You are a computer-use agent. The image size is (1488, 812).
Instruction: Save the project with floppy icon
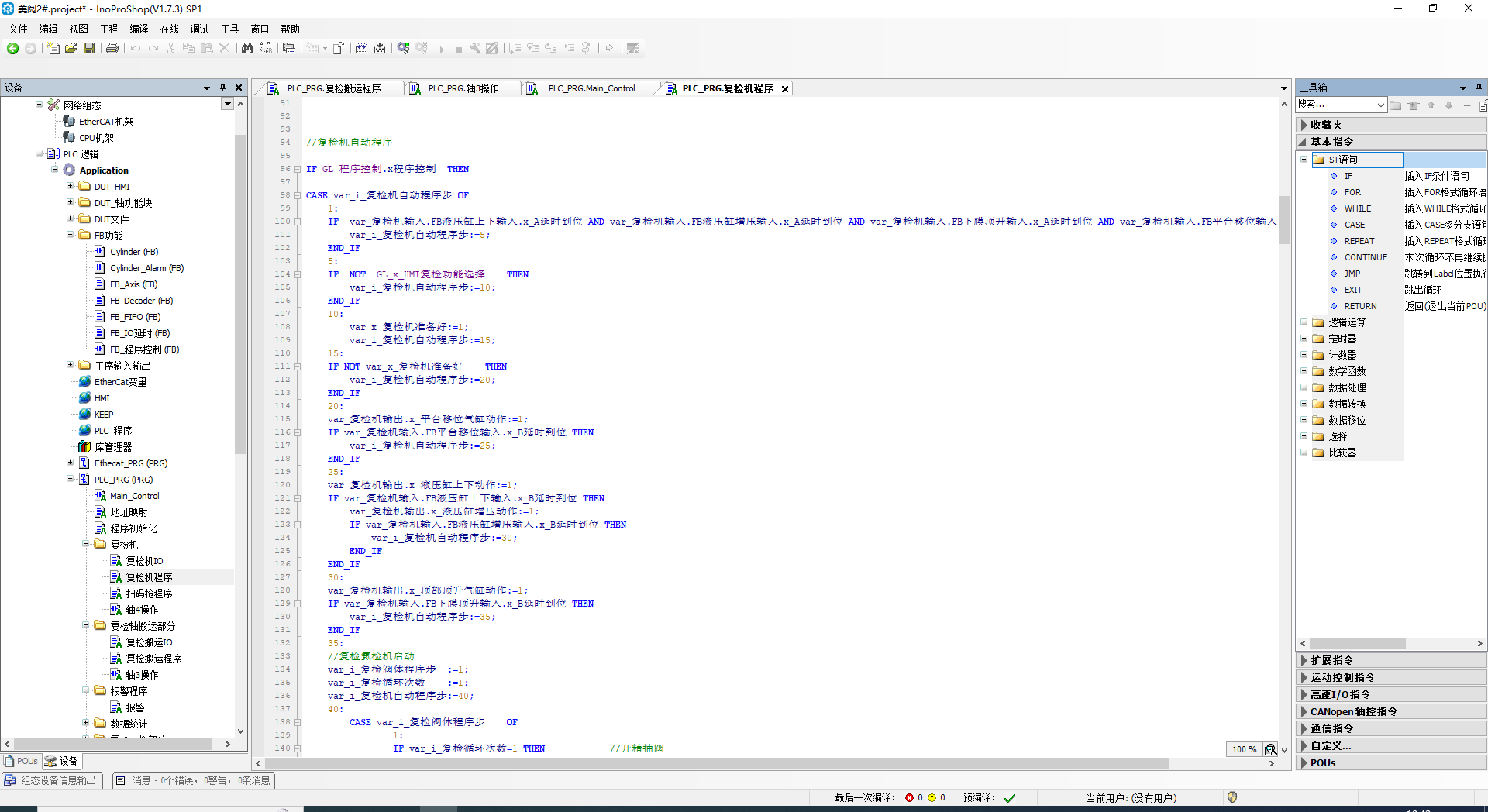pos(89,48)
